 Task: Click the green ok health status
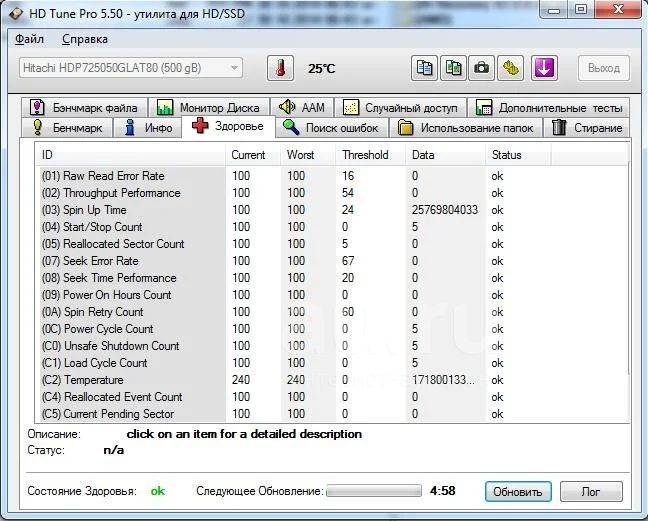pyautogui.click(x=157, y=491)
